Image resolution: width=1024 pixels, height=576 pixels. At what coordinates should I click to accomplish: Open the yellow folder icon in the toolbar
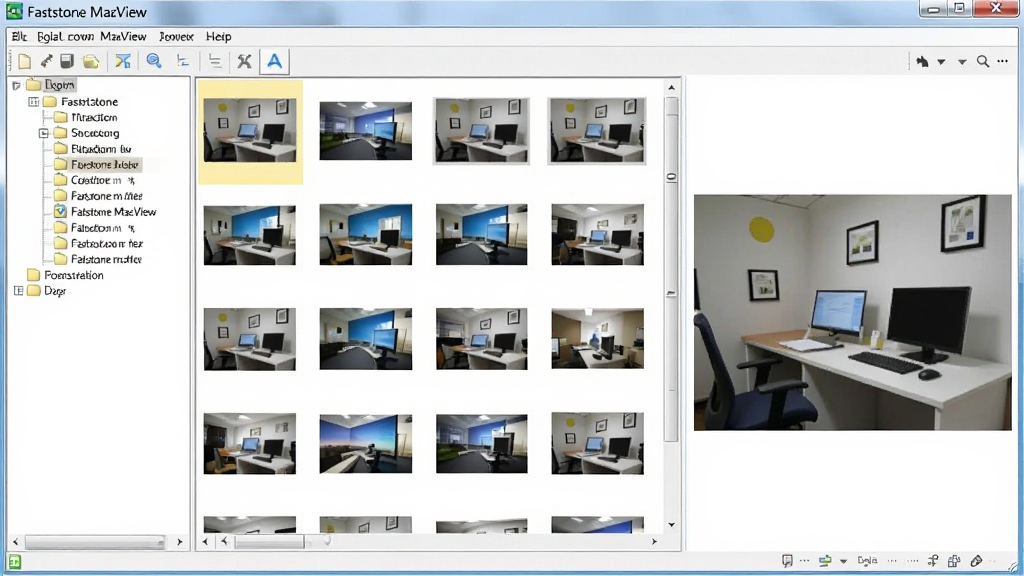tap(91, 61)
